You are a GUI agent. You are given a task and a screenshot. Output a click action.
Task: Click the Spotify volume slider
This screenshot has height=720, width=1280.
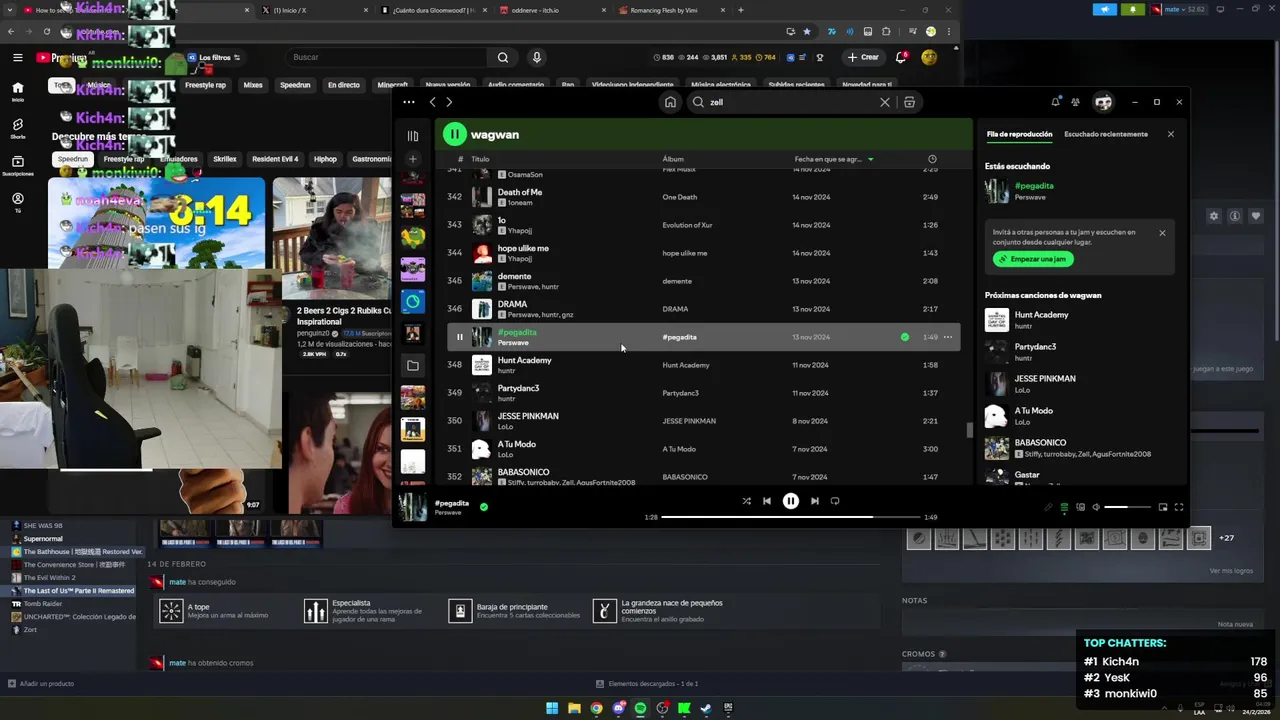1128,507
